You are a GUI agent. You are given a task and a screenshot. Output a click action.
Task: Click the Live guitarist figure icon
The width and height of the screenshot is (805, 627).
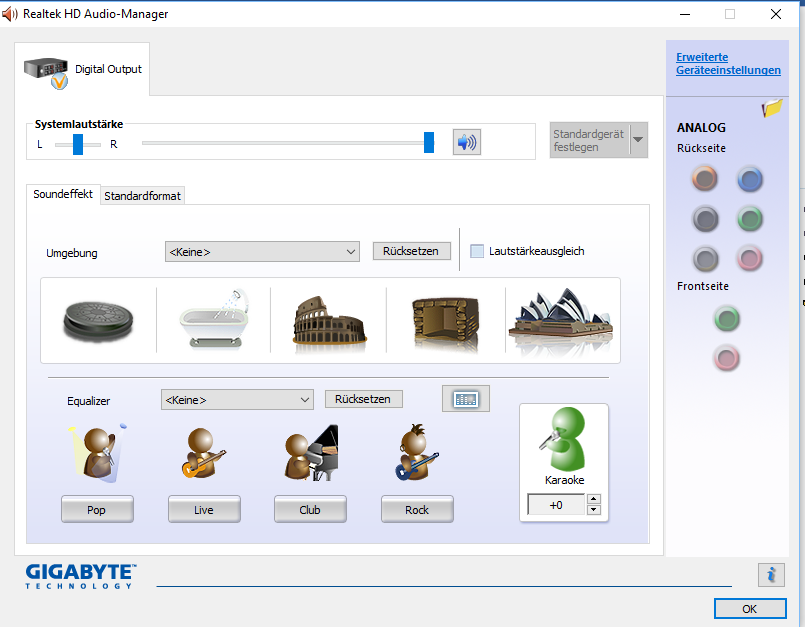tap(203, 453)
